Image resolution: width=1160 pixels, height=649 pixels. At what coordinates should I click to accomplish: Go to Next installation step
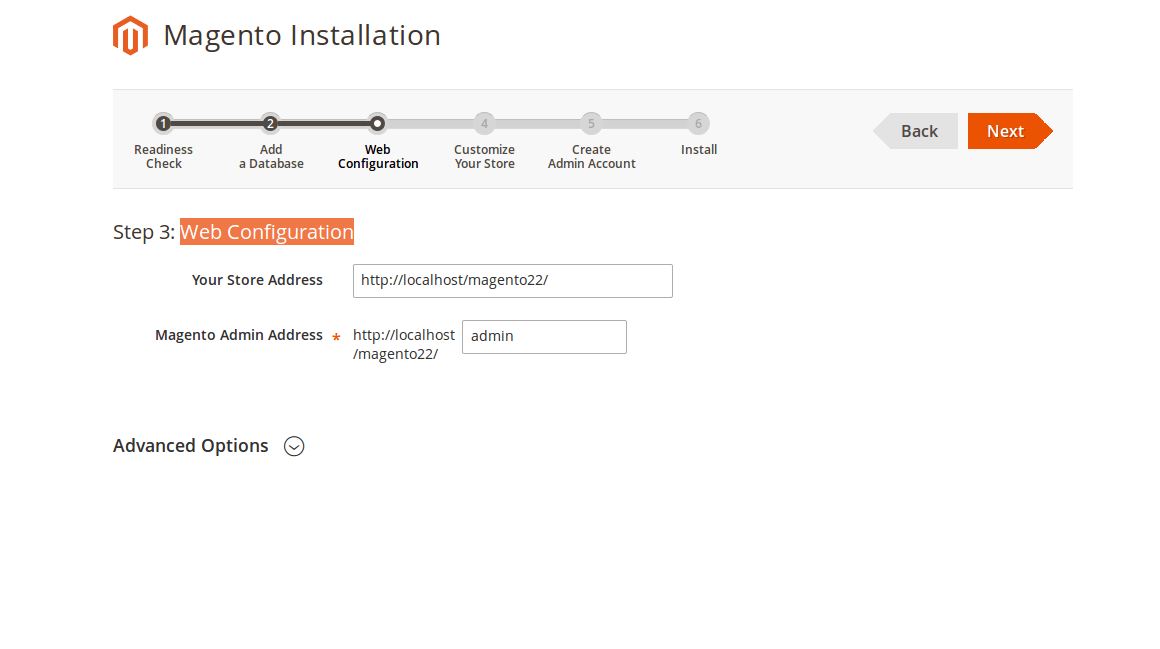pyautogui.click(x=1010, y=131)
